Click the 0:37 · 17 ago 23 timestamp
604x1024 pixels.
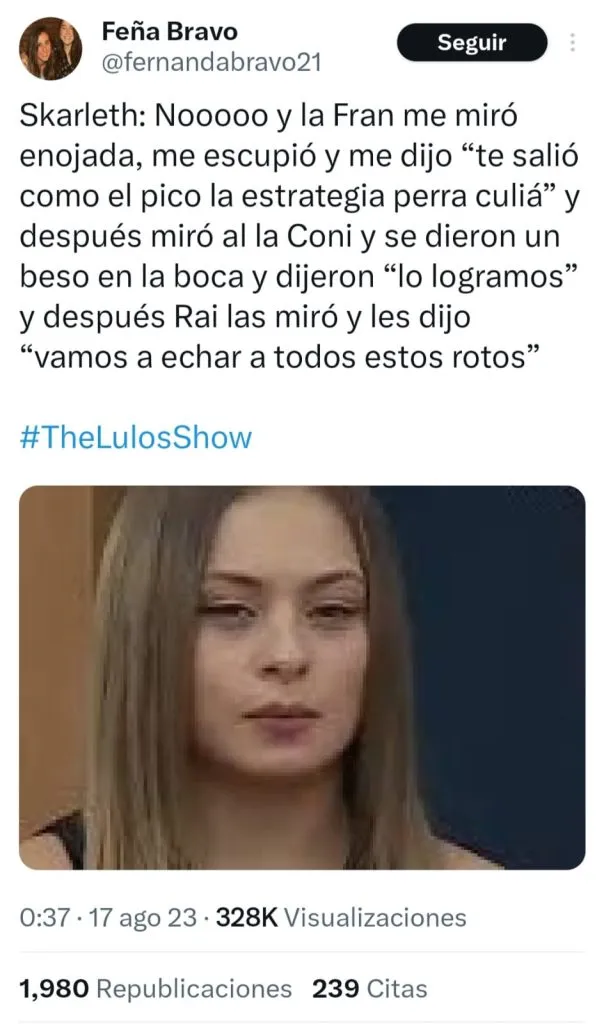[108, 917]
